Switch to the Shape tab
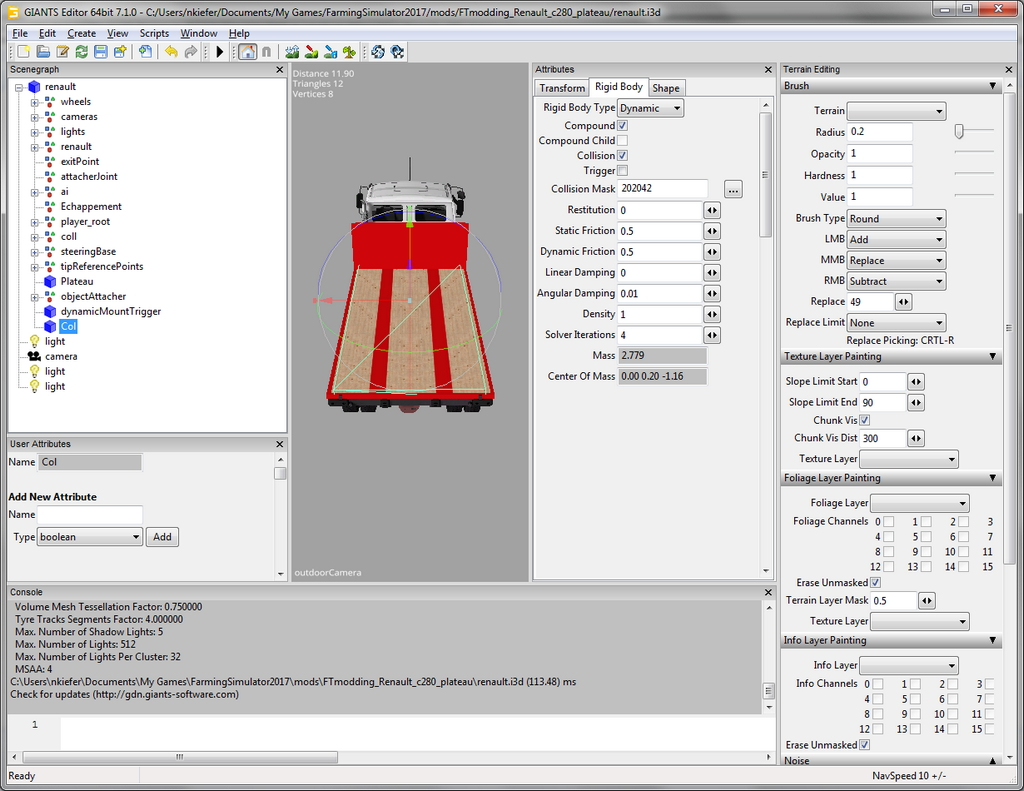Viewport: 1024px width, 791px height. (x=665, y=88)
